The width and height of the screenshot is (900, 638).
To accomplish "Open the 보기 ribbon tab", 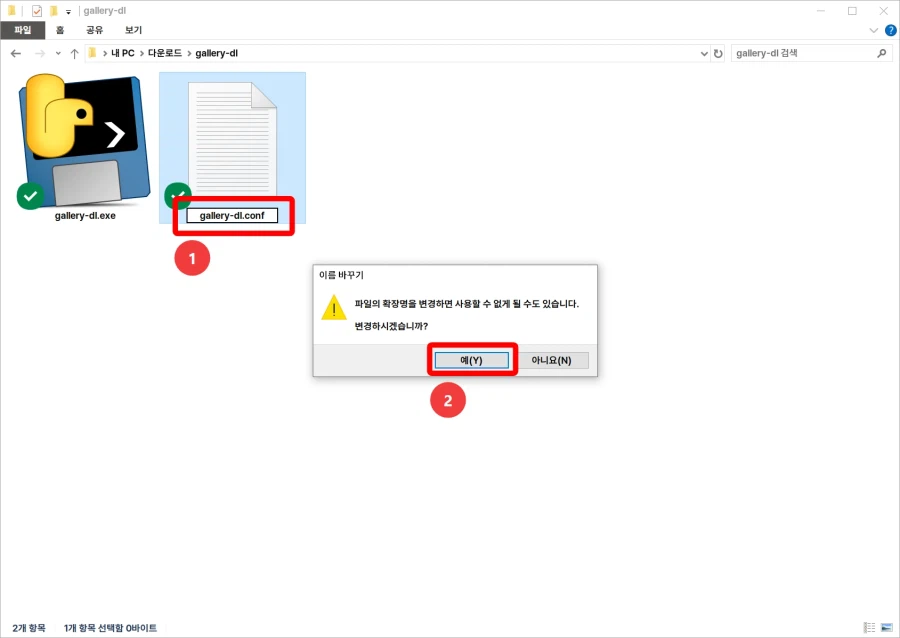I will coord(133,30).
